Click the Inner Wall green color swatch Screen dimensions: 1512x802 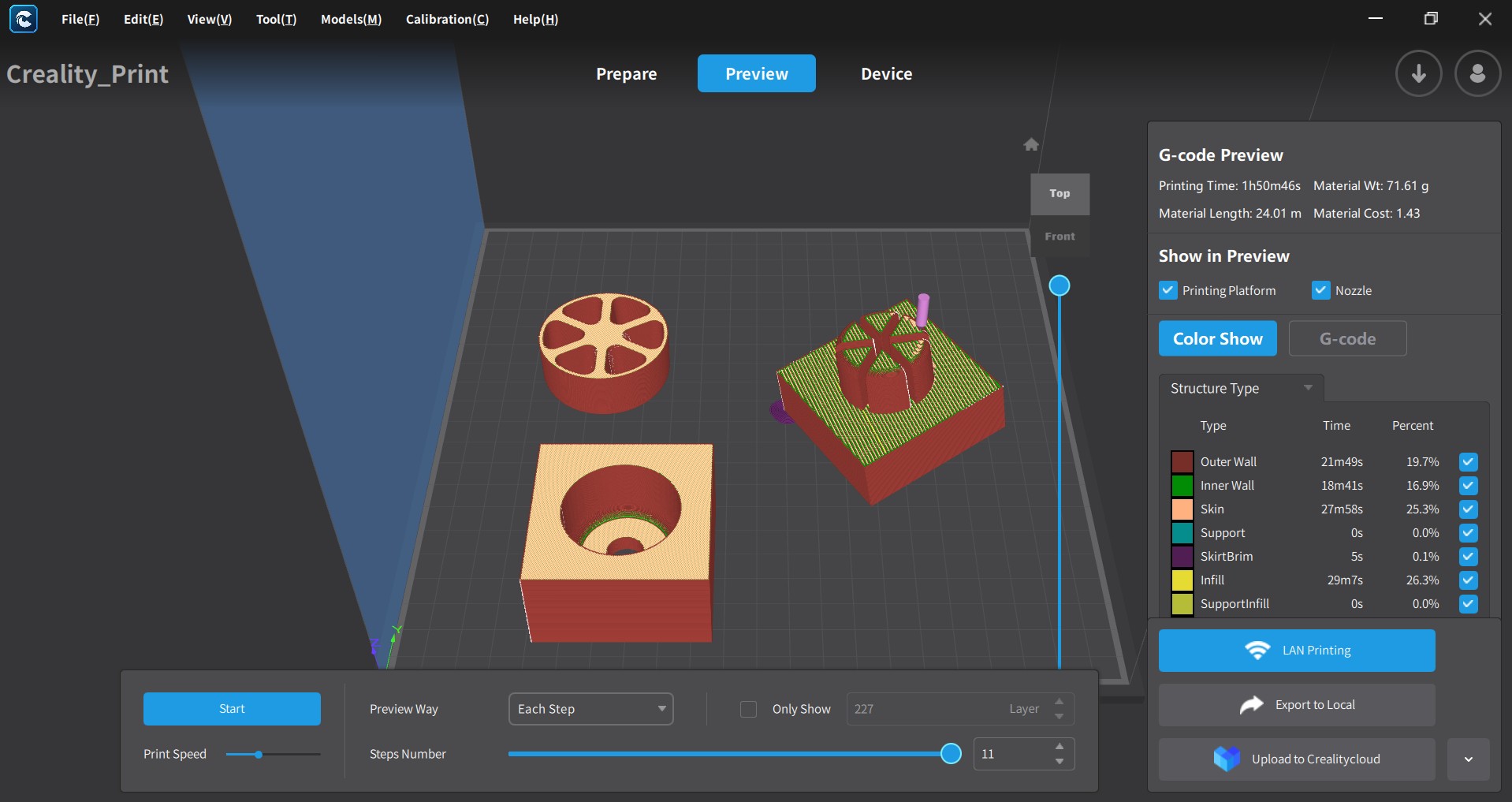pos(1182,486)
